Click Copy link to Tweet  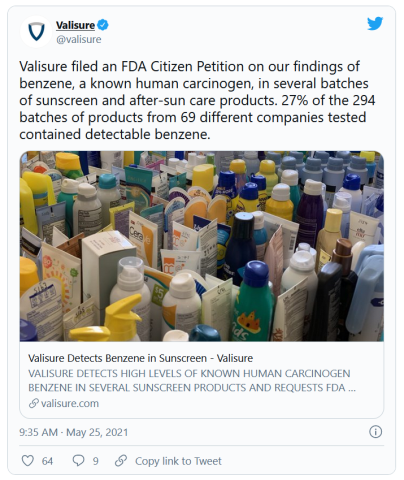pos(178,461)
